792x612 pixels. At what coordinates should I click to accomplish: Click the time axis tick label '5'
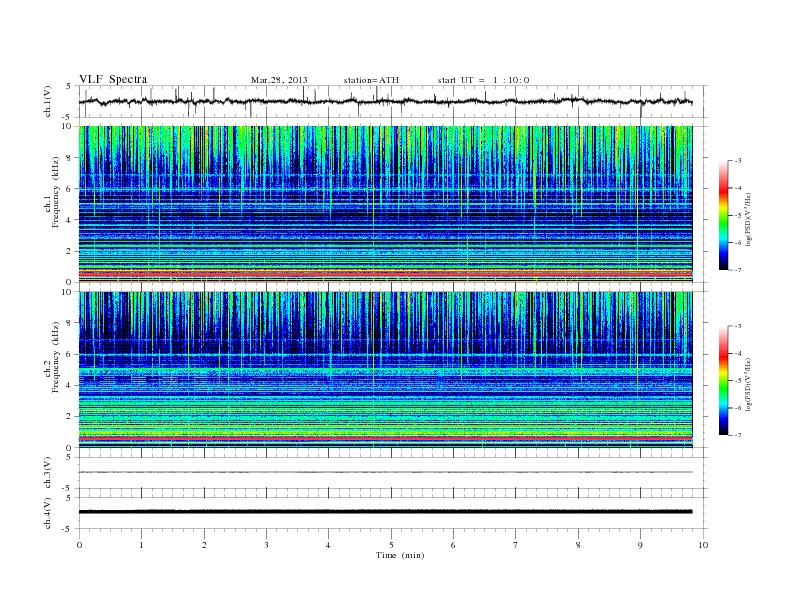[391, 545]
